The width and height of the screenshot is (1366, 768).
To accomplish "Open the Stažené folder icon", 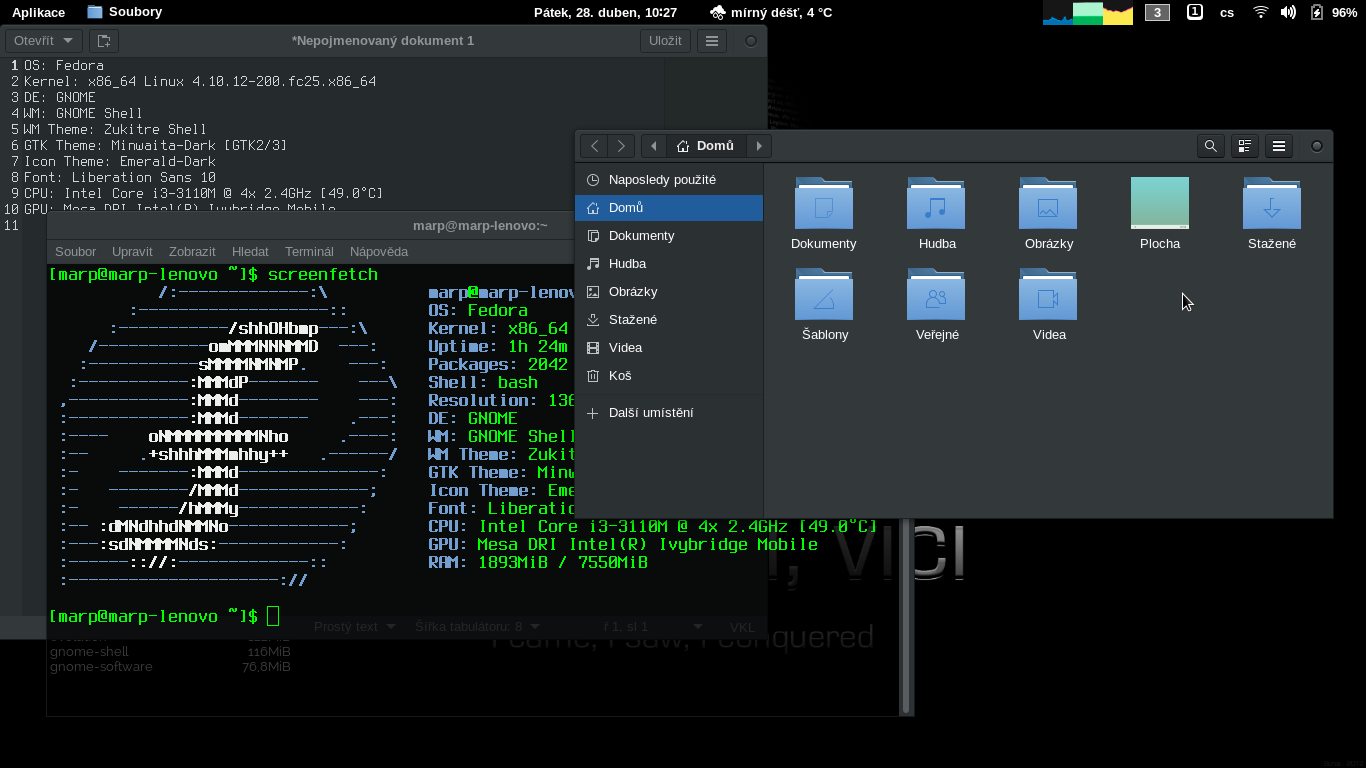I will [1272, 203].
